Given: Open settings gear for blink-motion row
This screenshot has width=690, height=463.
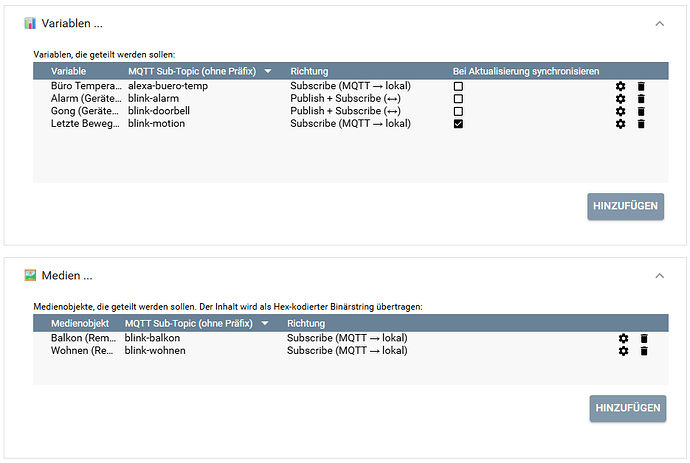Looking at the screenshot, I should pos(620,124).
